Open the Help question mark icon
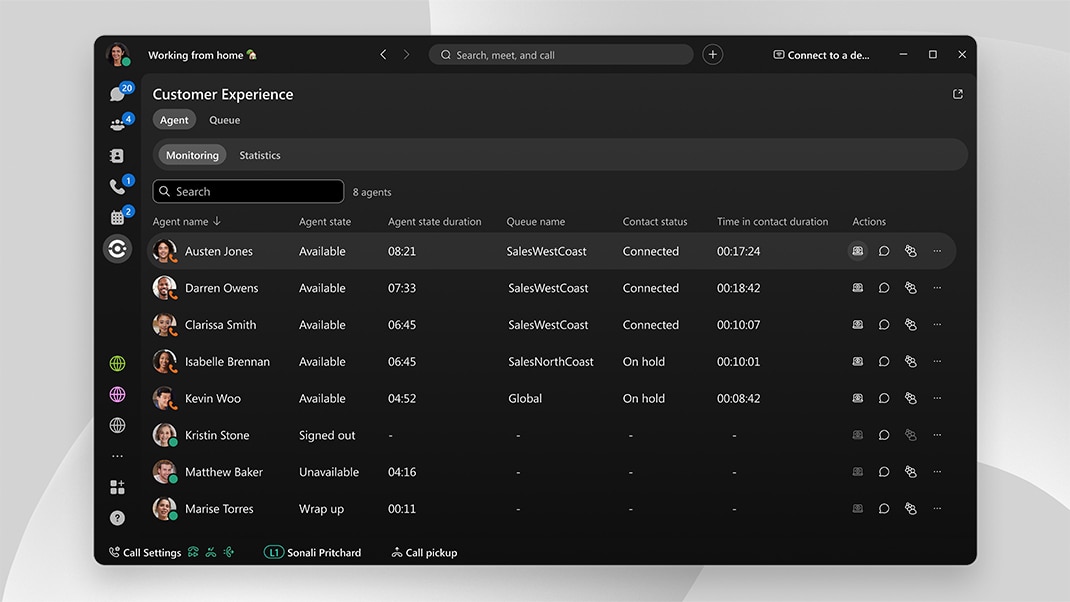Screen dimensions: 1070x602 [117, 518]
